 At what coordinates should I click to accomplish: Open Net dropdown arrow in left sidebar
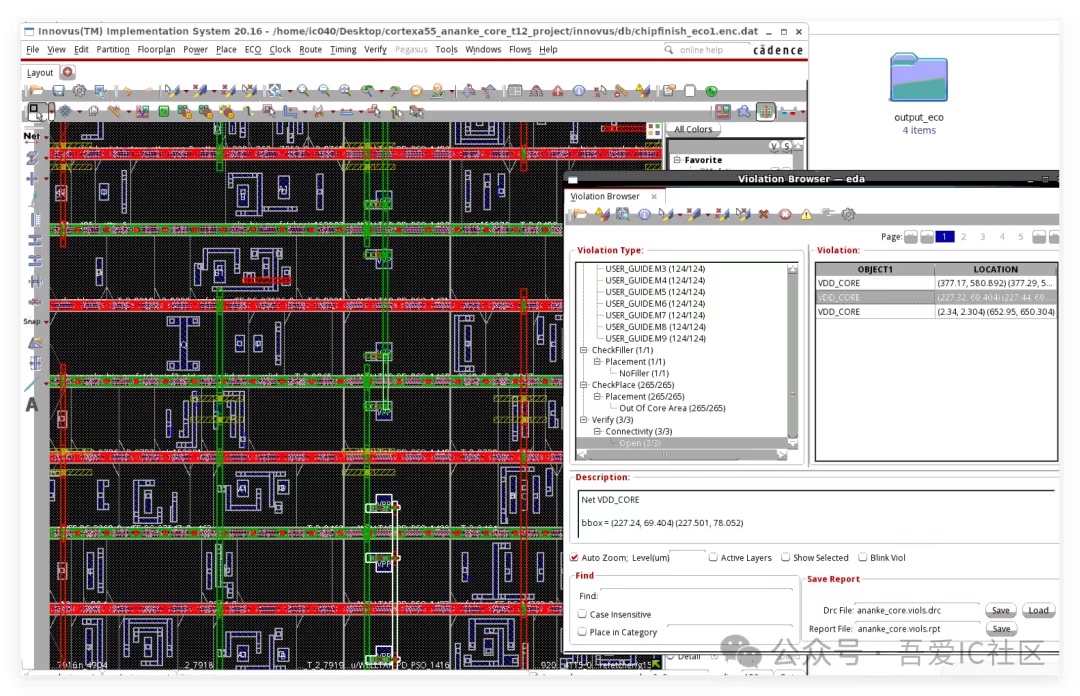(46, 137)
